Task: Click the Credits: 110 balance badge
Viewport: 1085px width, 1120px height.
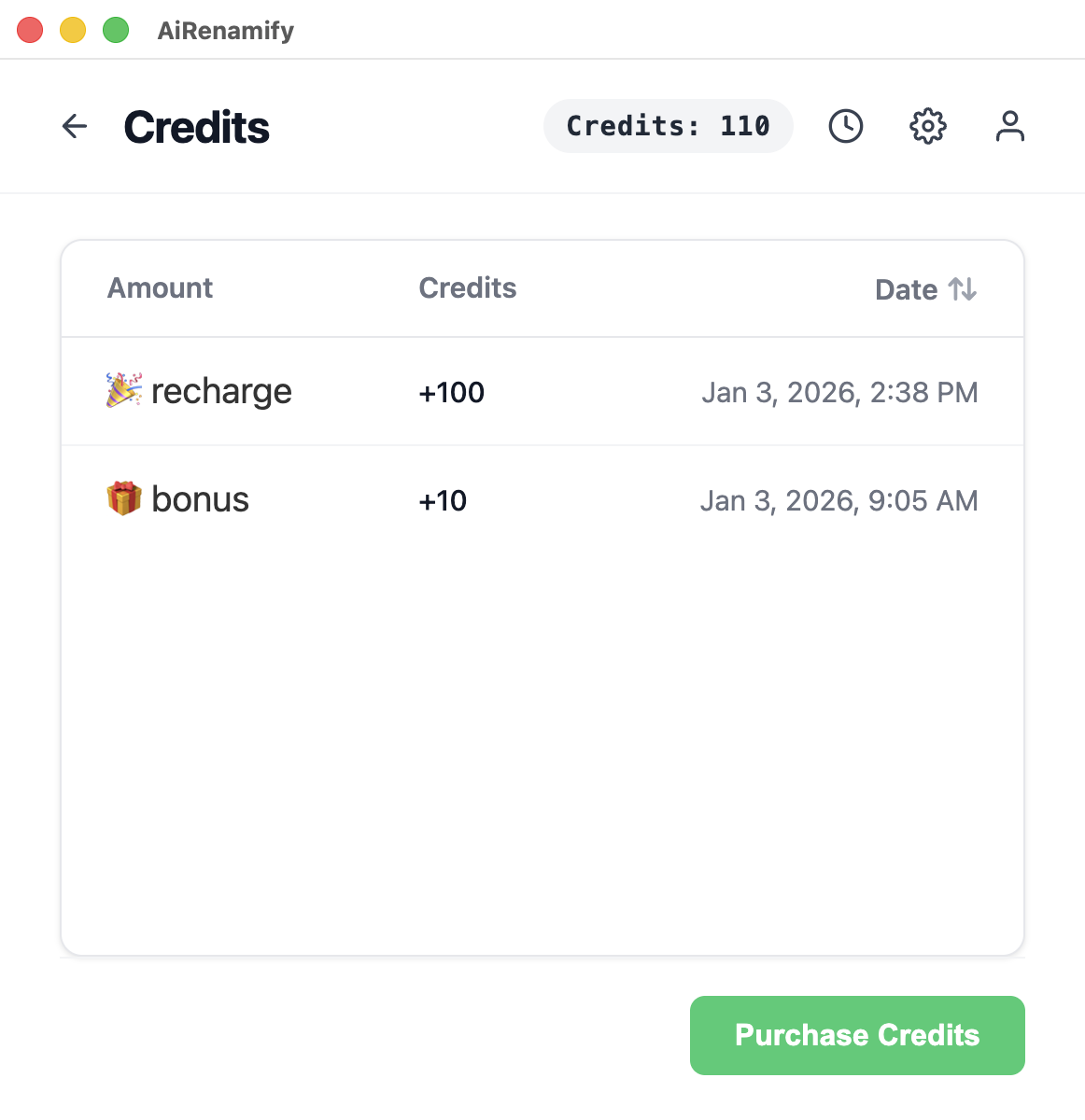Action: [669, 126]
